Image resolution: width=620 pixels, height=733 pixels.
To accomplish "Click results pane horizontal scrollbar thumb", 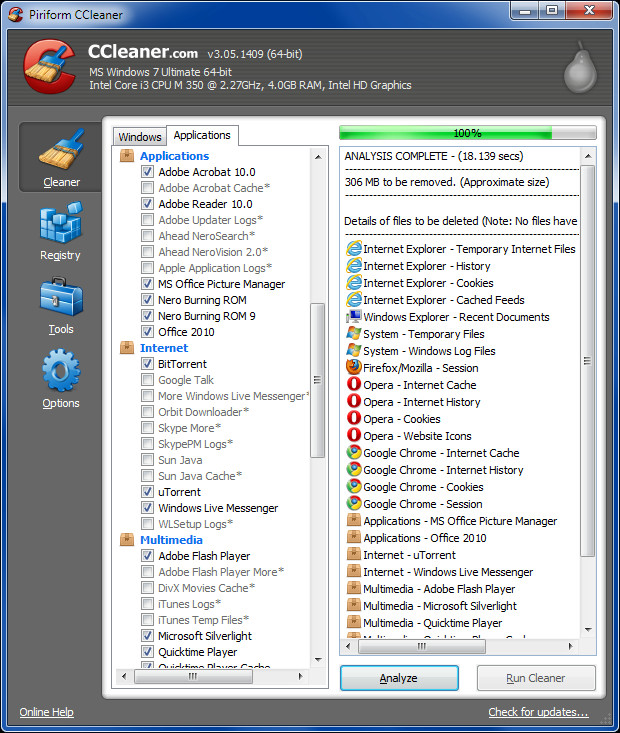I will pyautogui.click(x=422, y=647).
